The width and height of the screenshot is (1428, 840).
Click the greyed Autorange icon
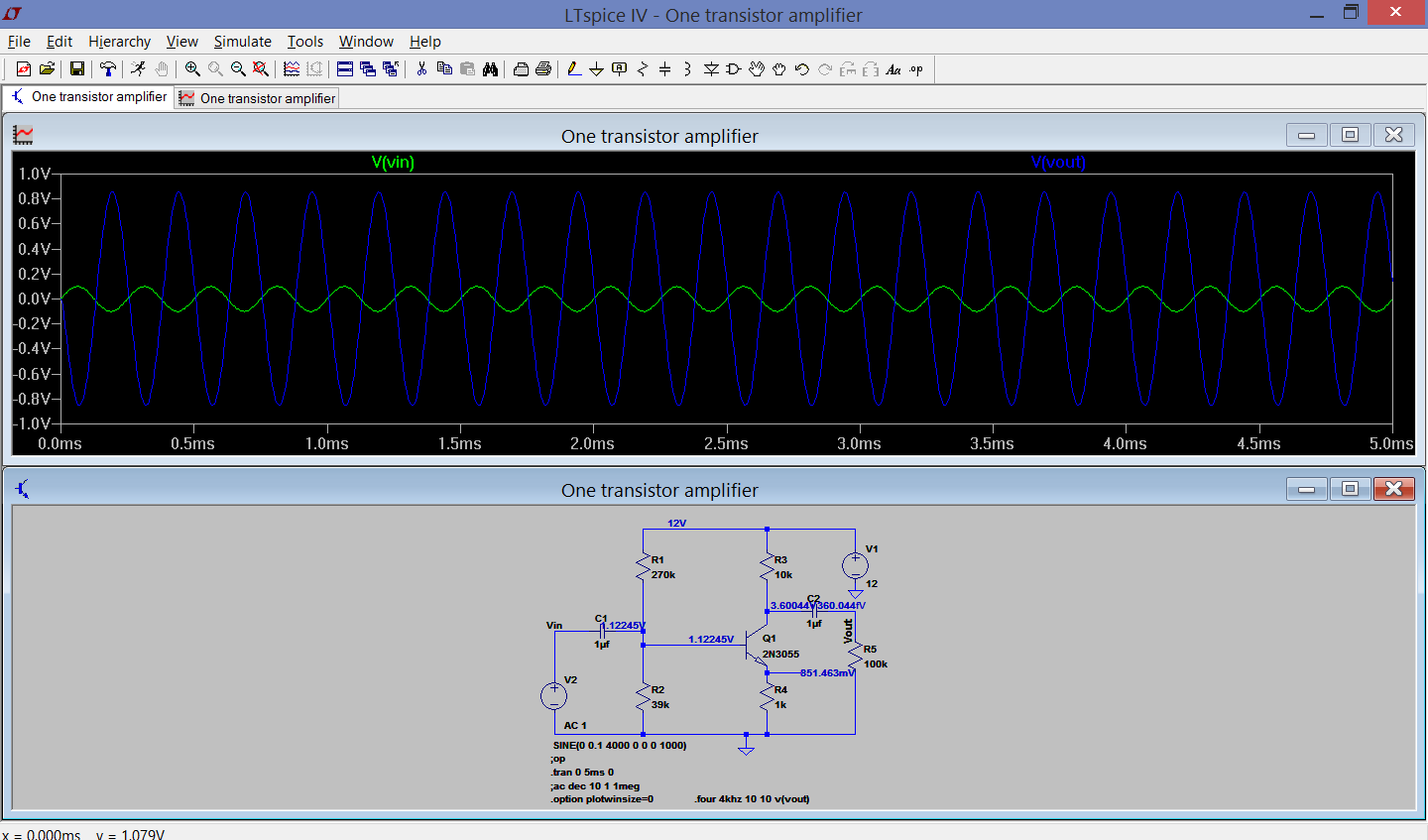point(314,68)
